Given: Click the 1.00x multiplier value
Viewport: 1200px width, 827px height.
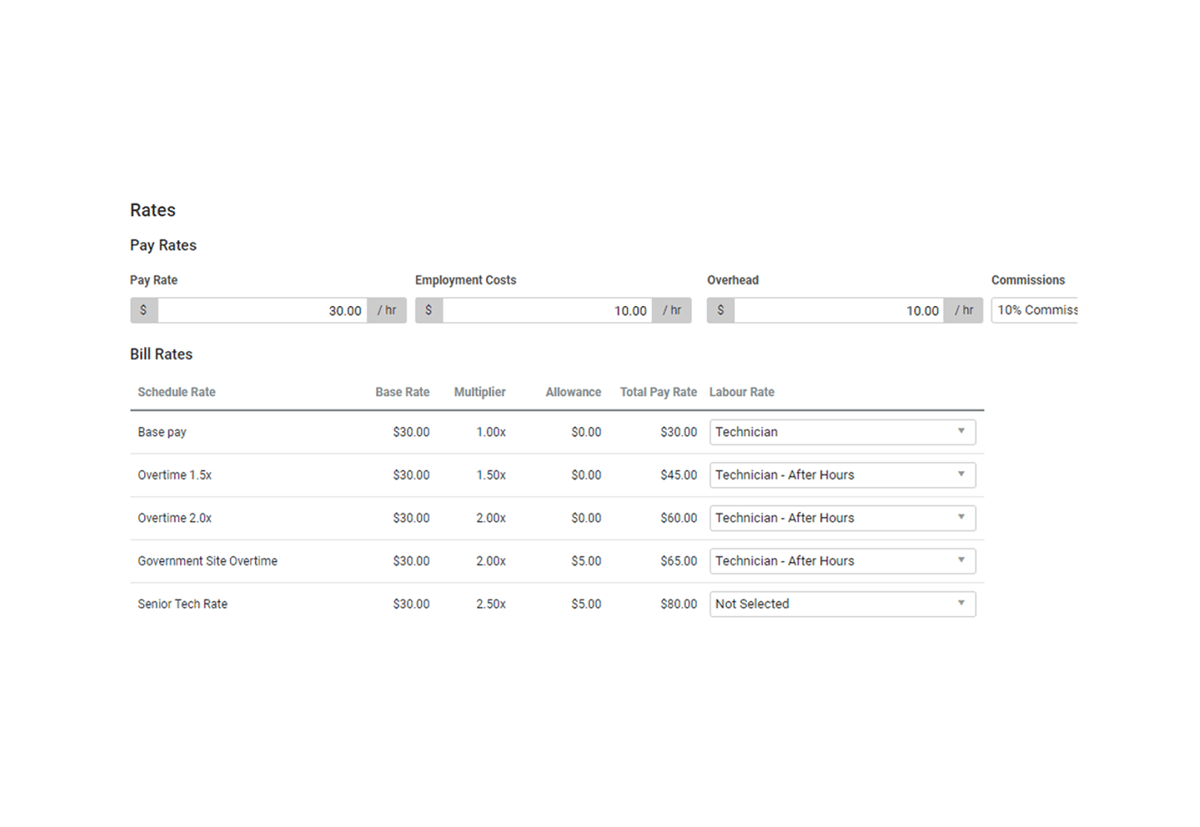Looking at the screenshot, I should 490,432.
